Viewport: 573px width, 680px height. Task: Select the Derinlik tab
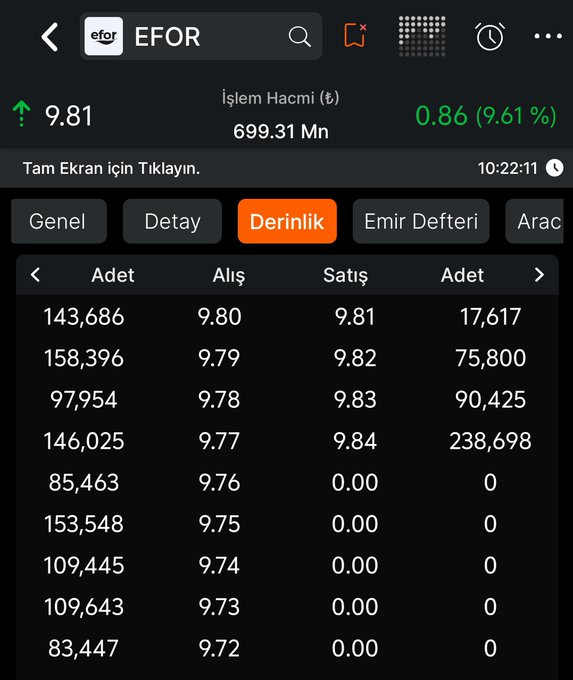click(x=287, y=221)
